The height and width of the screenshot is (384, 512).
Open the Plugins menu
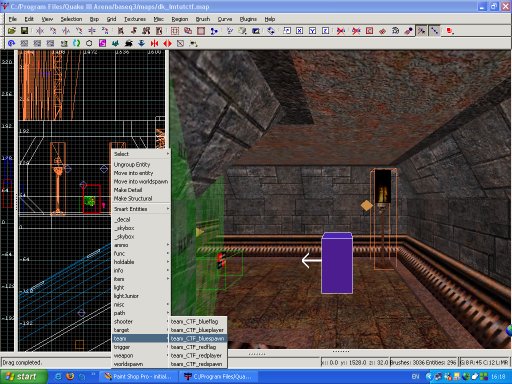pyautogui.click(x=248, y=19)
